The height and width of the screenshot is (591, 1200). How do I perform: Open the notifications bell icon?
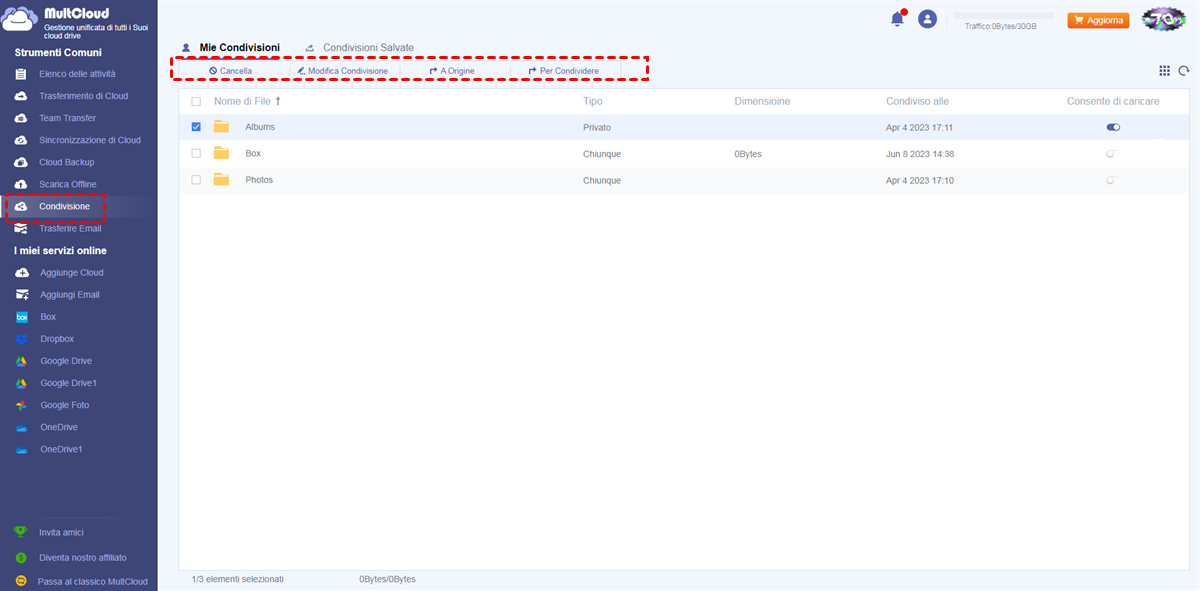[x=897, y=19]
